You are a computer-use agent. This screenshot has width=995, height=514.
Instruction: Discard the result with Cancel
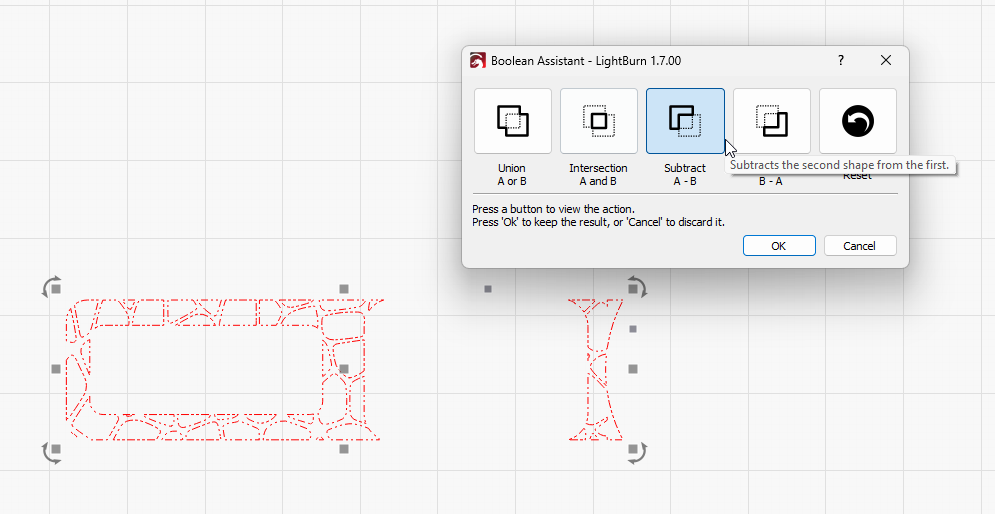click(860, 246)
